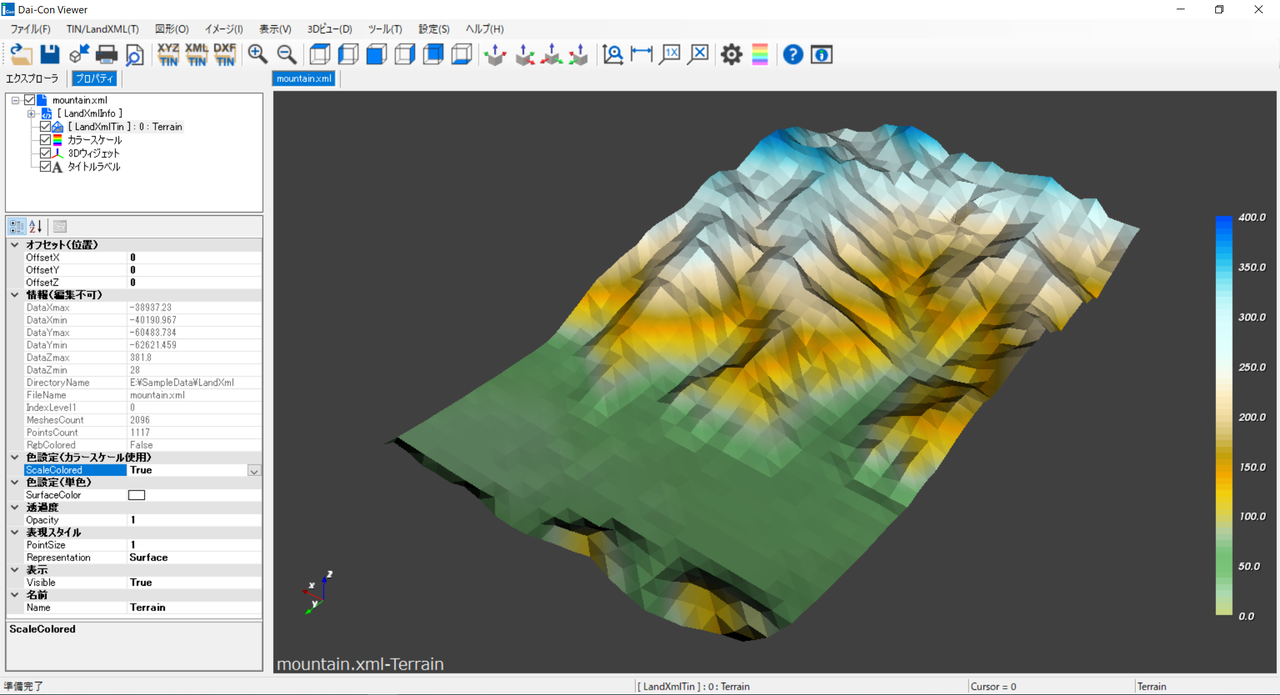Open the settings gear icon
The image size is (1280, 695).
point(732,54)
